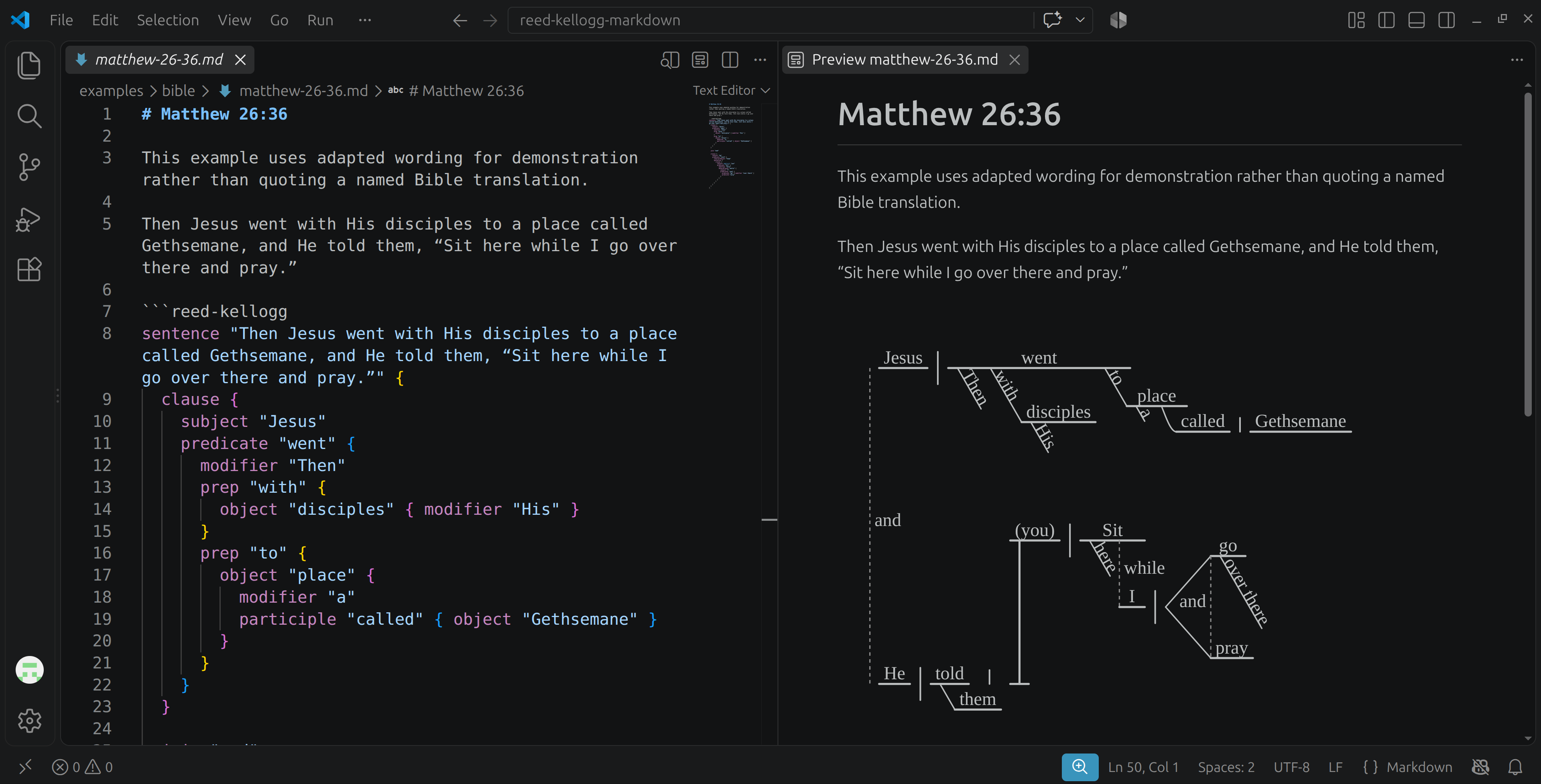Select the matthew-26-36.md editor tab
The width and height of the screenshot is (1541, 784).
[160, 60]
